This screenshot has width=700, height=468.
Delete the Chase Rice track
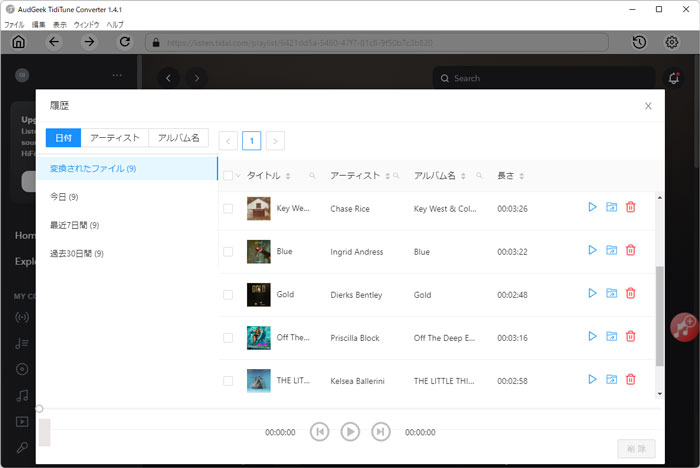tap(630, 207)
